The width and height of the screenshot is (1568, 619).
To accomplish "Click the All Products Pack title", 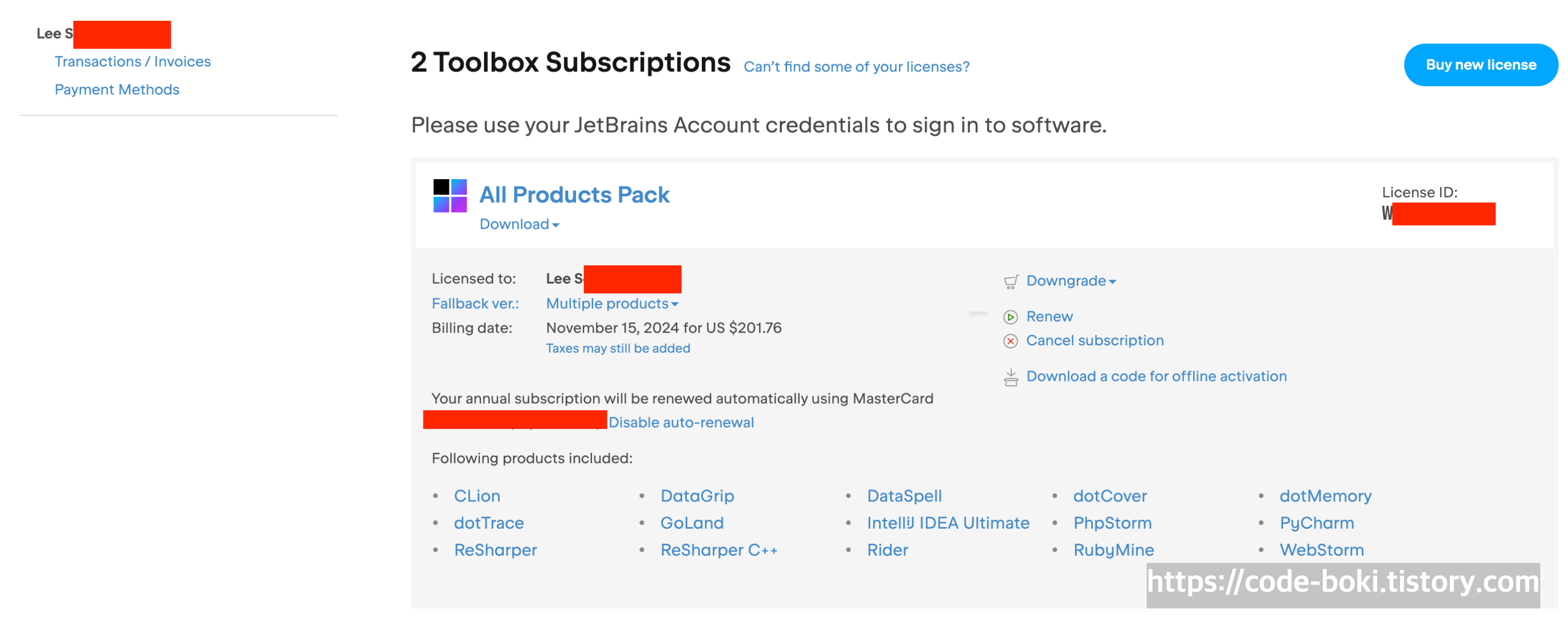I will point(574,194).
